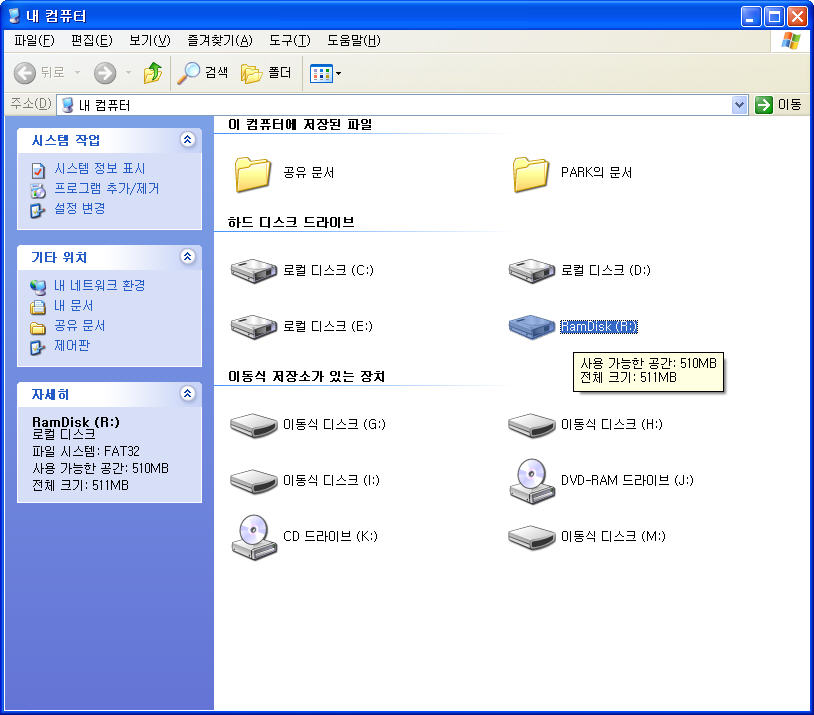Viewport: 814px width, 715px height.
Task: Click the 로컬 디스크 (E:) label text
Action: pos(328,327)
